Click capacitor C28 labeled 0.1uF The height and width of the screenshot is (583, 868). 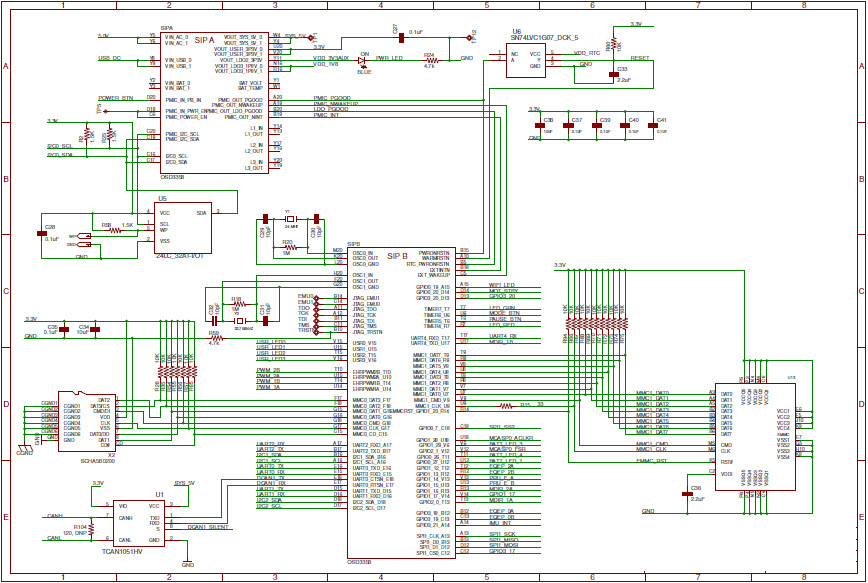click(40, 233)
